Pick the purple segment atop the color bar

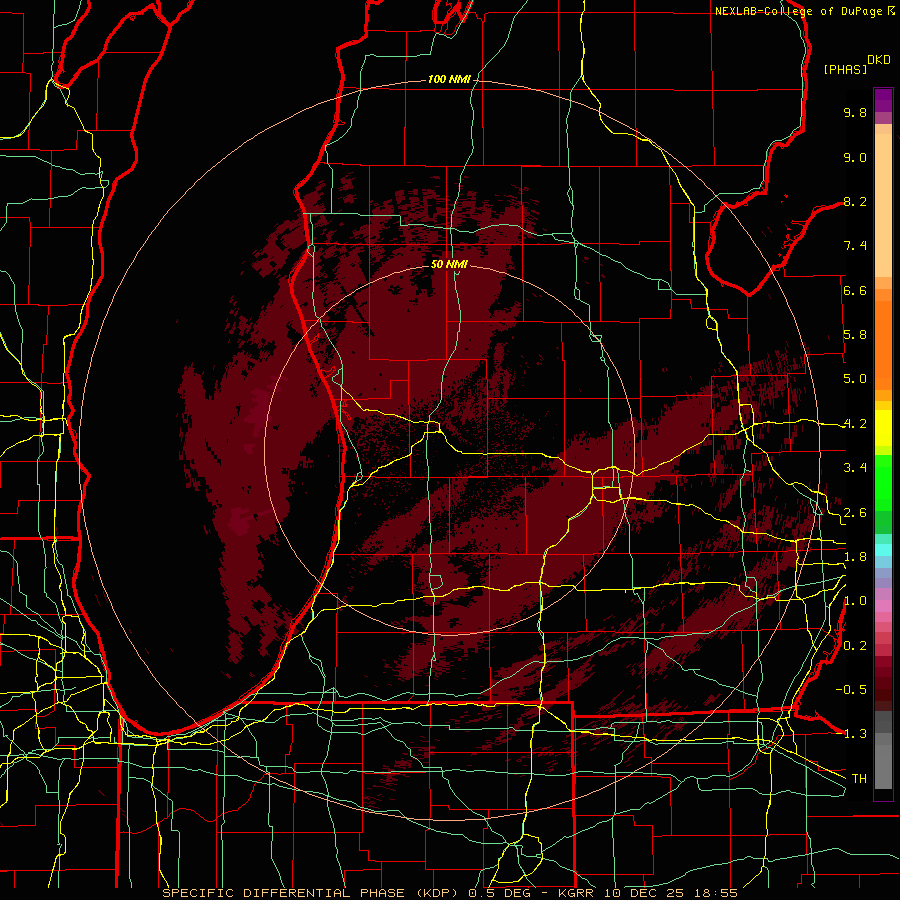pos(883,100)
